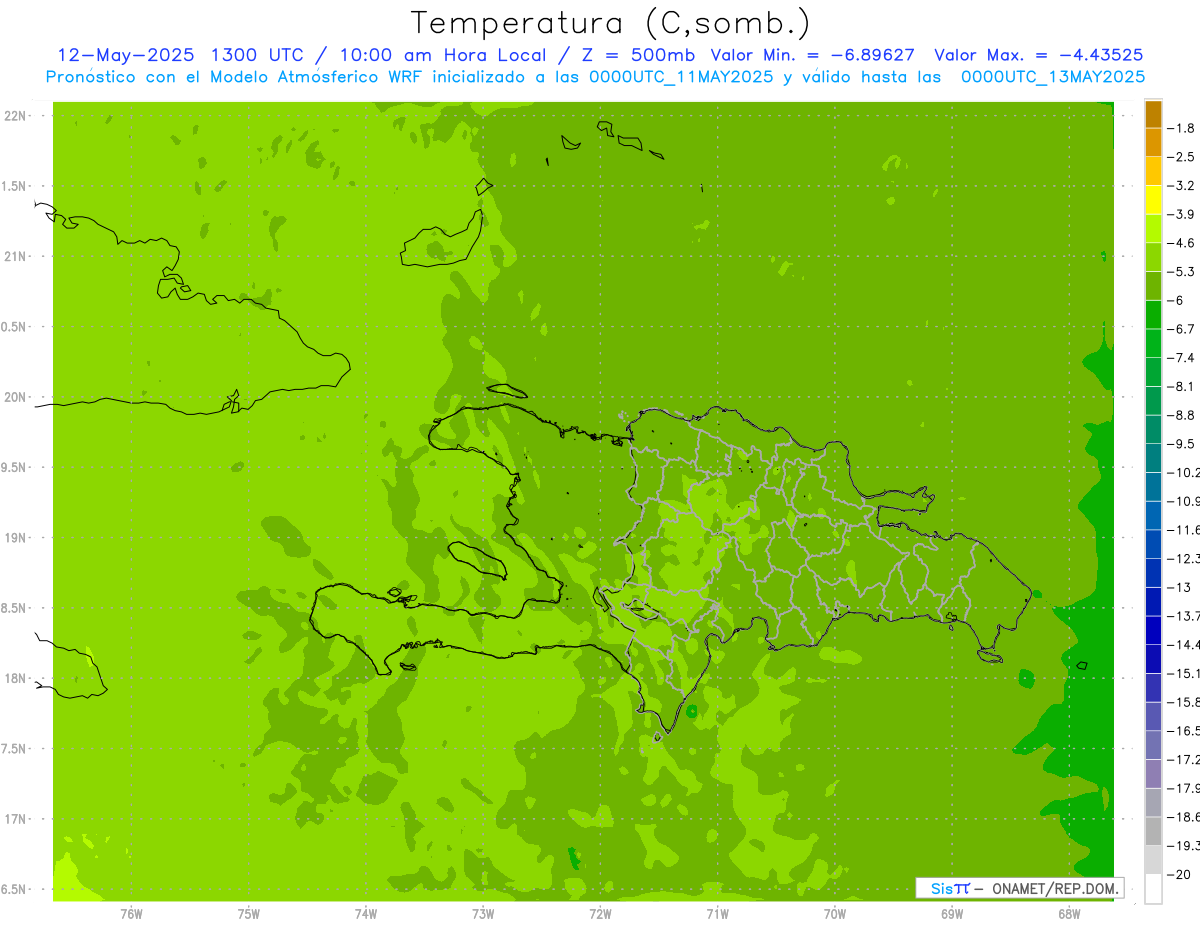The height and width of the screenshot is (927, 1200).
Task: Pick the teal swatch between -9.5 and -10.2
Action: pyautogui.click(x=1153, y=458)
